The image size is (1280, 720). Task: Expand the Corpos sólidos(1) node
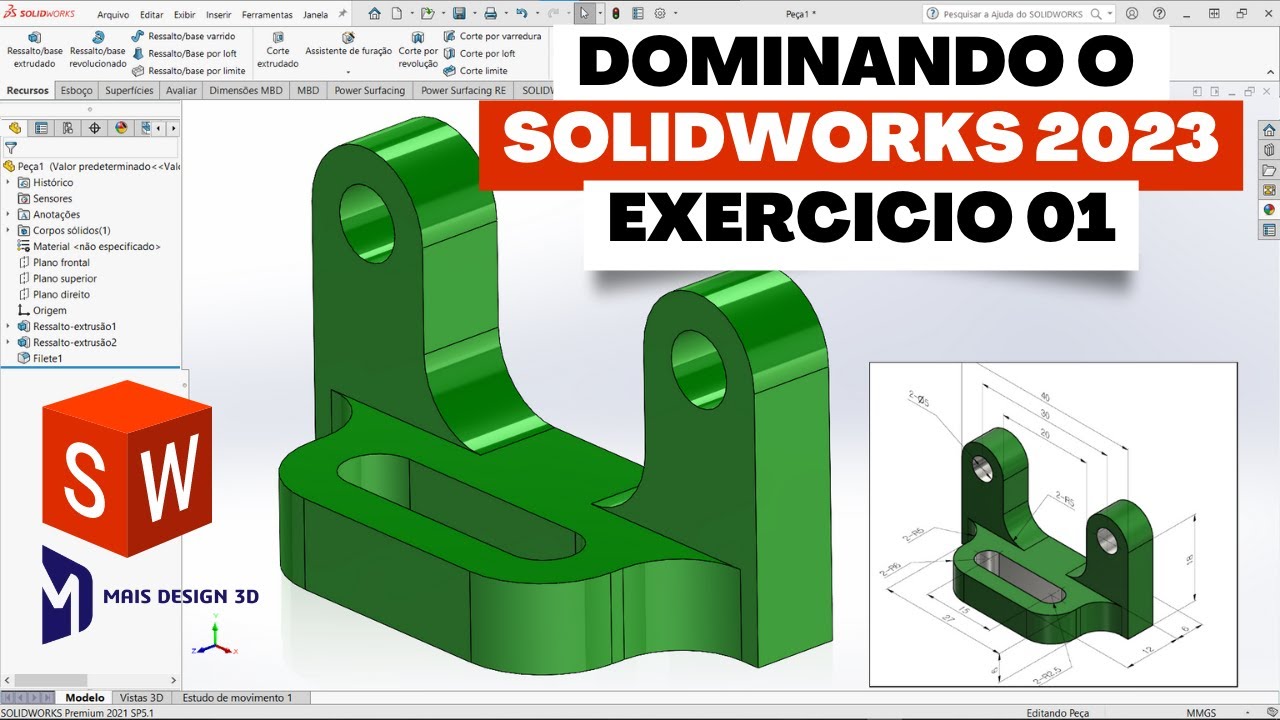[9, 231]
